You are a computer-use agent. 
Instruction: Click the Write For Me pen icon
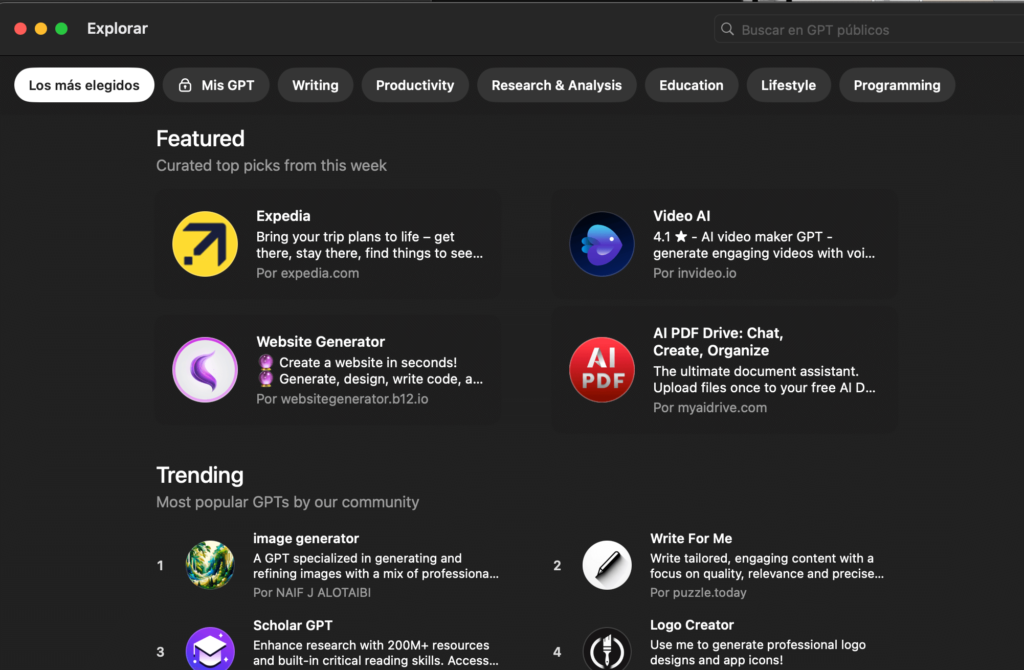tap(607, 565)
